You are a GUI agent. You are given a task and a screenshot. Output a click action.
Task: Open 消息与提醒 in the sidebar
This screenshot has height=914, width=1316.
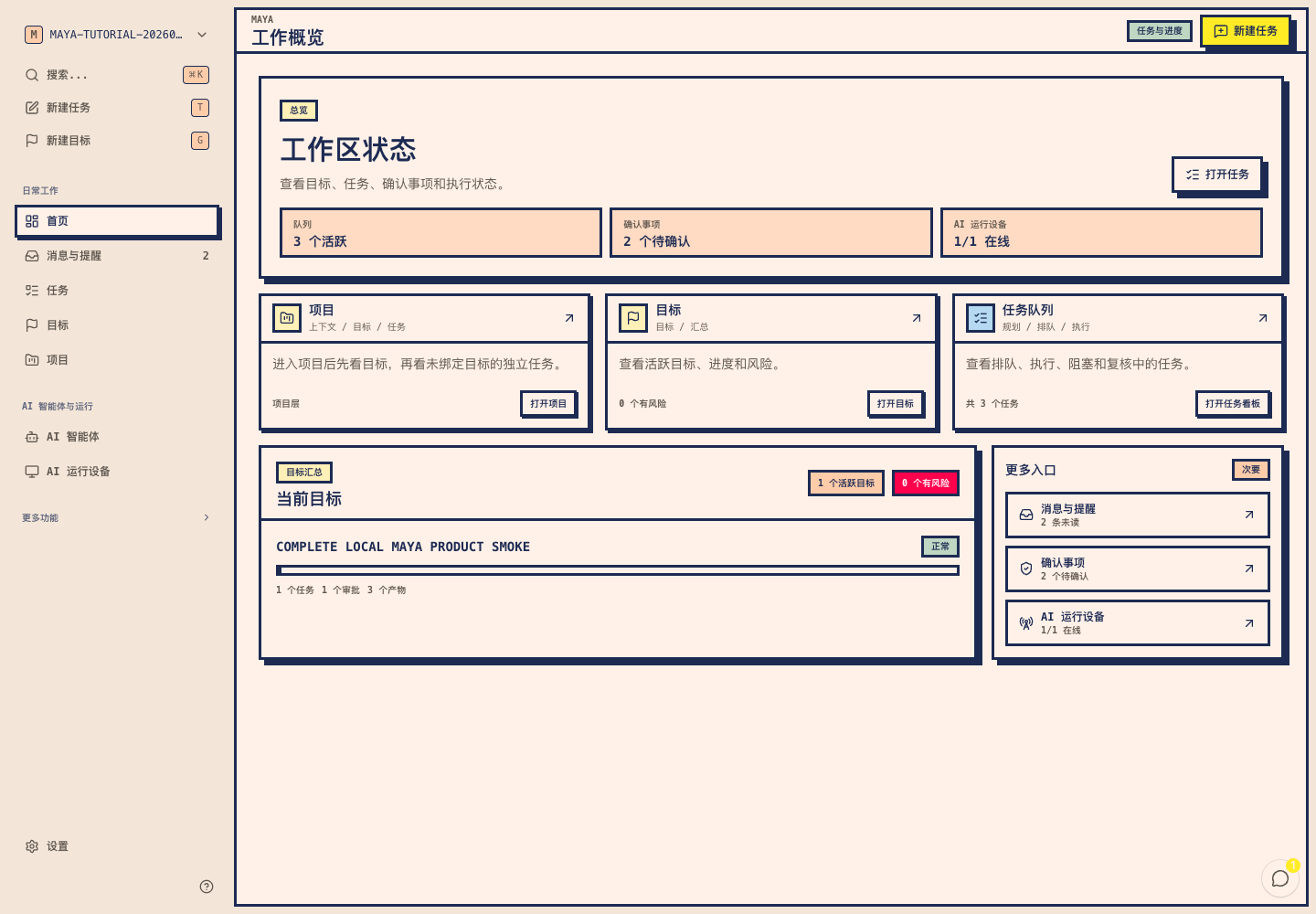click(117, 256)
